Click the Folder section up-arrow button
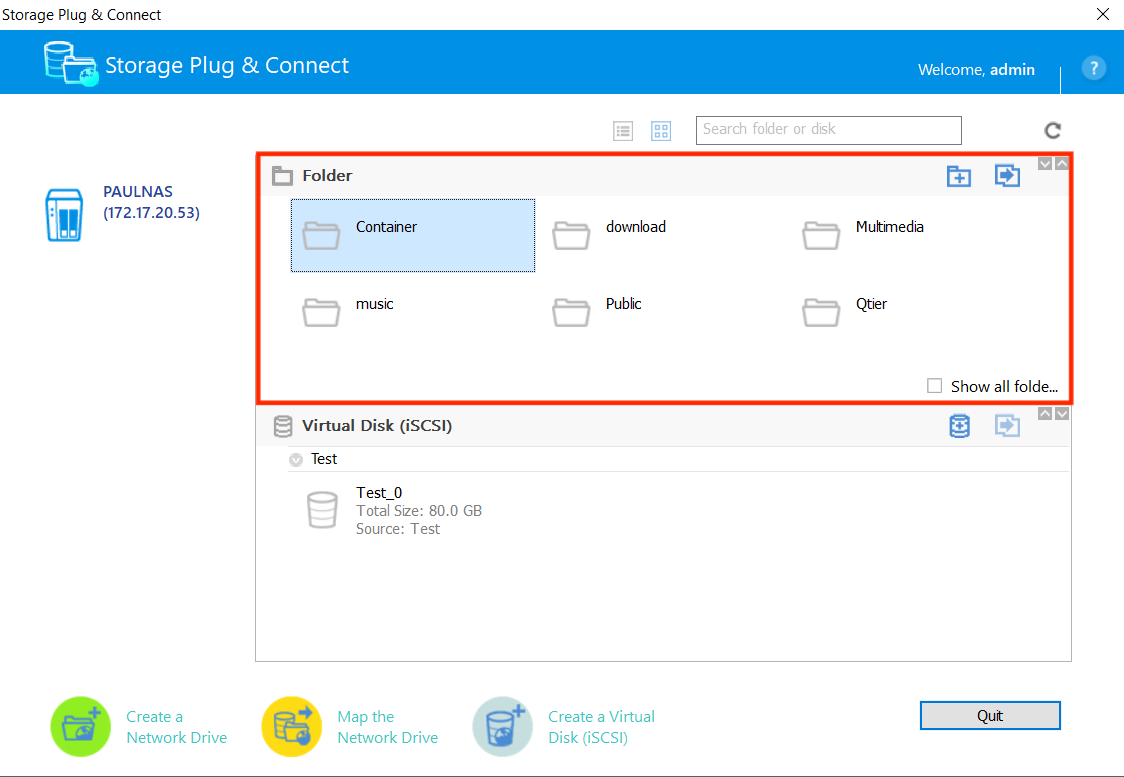 click(x=1062, y=163)
